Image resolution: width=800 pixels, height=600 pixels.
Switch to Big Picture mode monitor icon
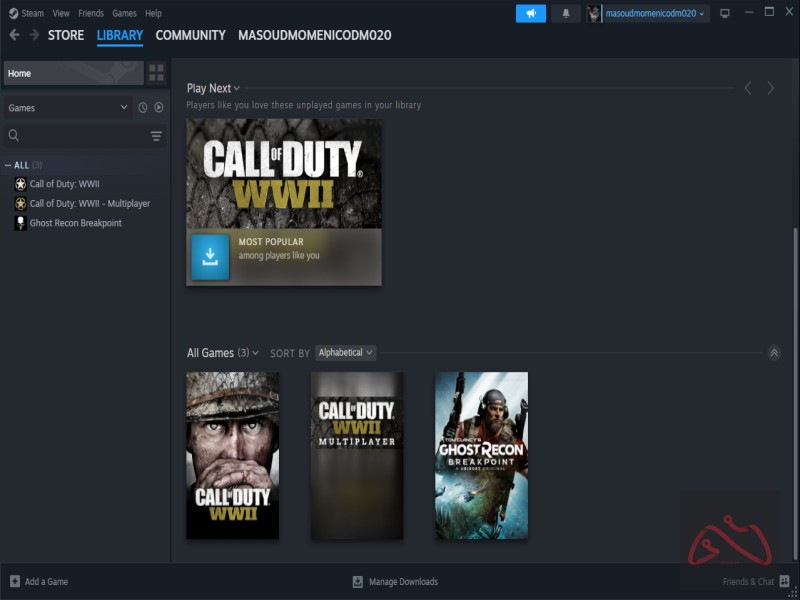click(x=725, y=13)
